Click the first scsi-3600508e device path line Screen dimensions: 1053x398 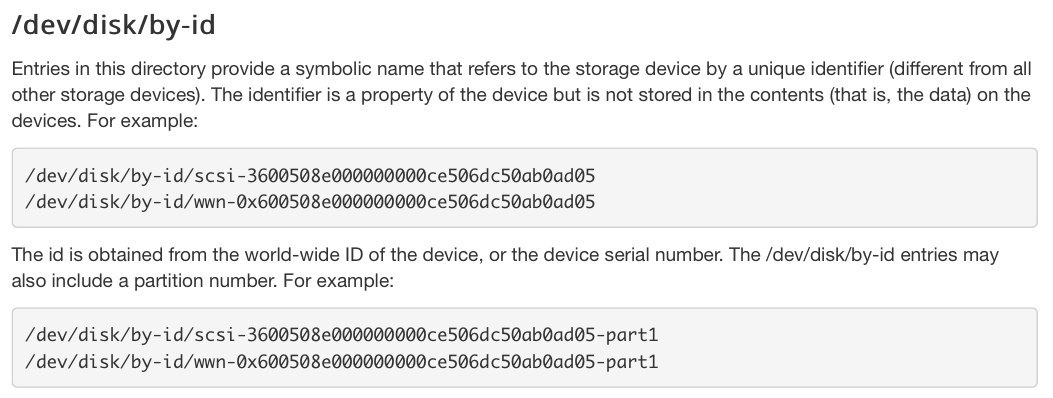pos(310,176)
